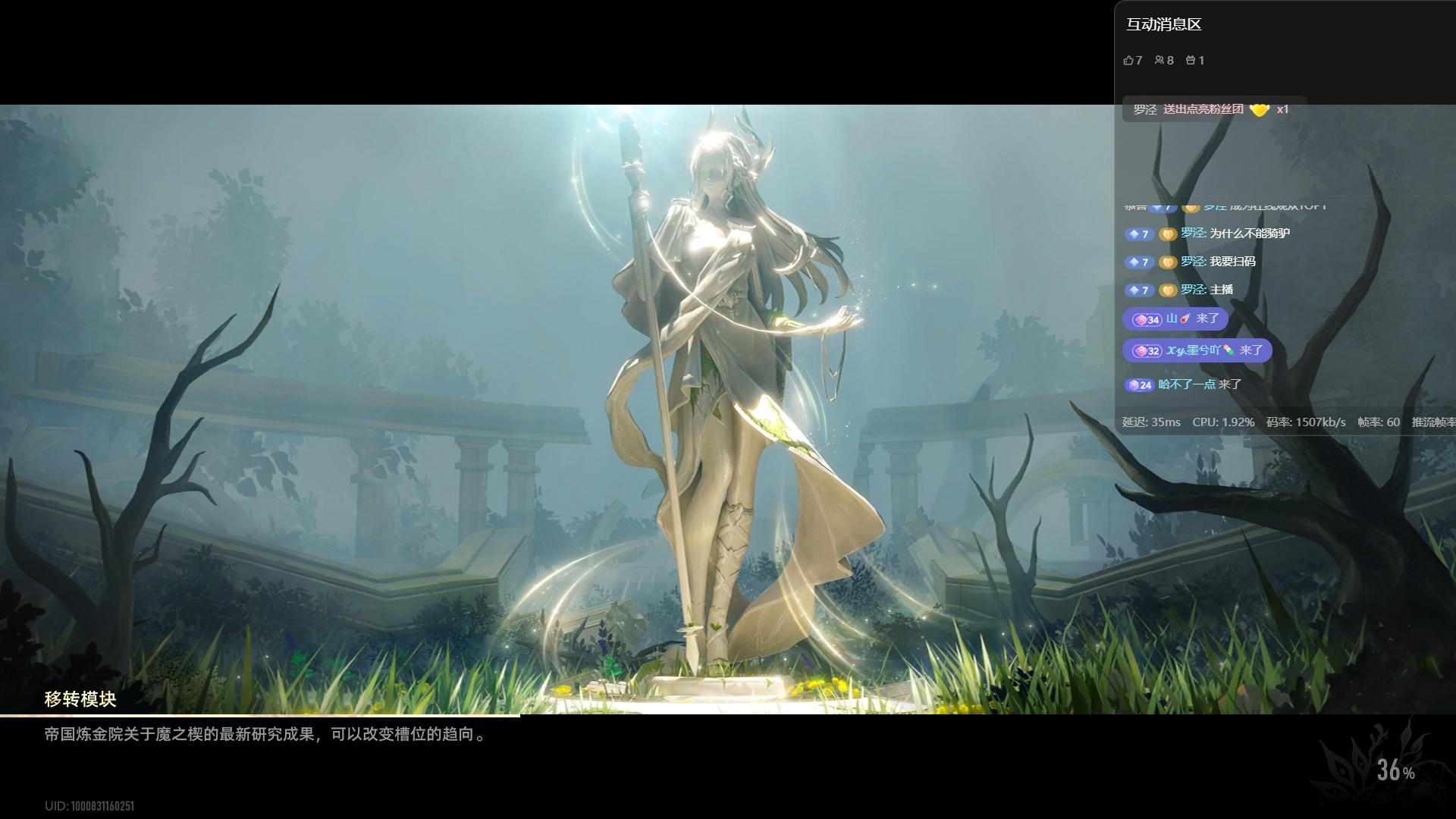Click the 延迟 35ms status readout
The height and width of the screenshot is (819, 1456).
[1151, 422]
